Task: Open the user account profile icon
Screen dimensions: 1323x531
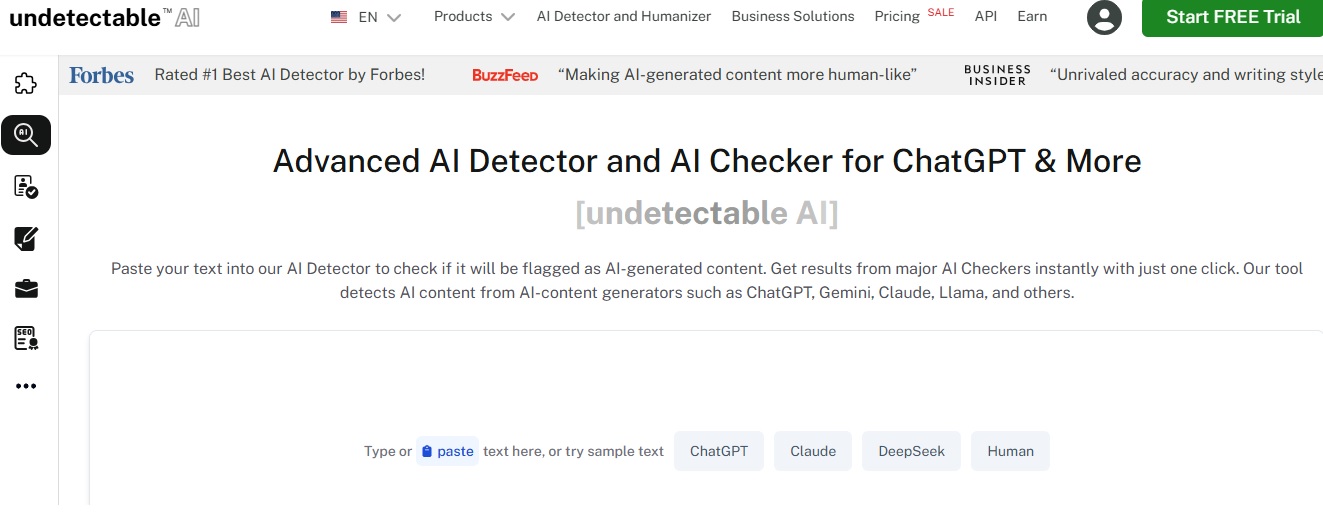Action: pyautogui.click(x=1104, y=17)
